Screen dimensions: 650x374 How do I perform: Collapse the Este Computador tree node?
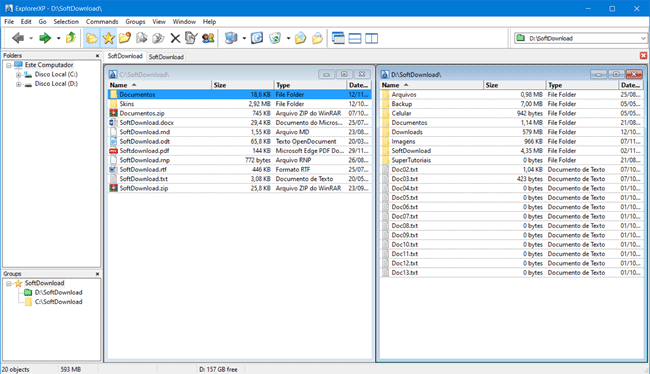coord(8,65)
